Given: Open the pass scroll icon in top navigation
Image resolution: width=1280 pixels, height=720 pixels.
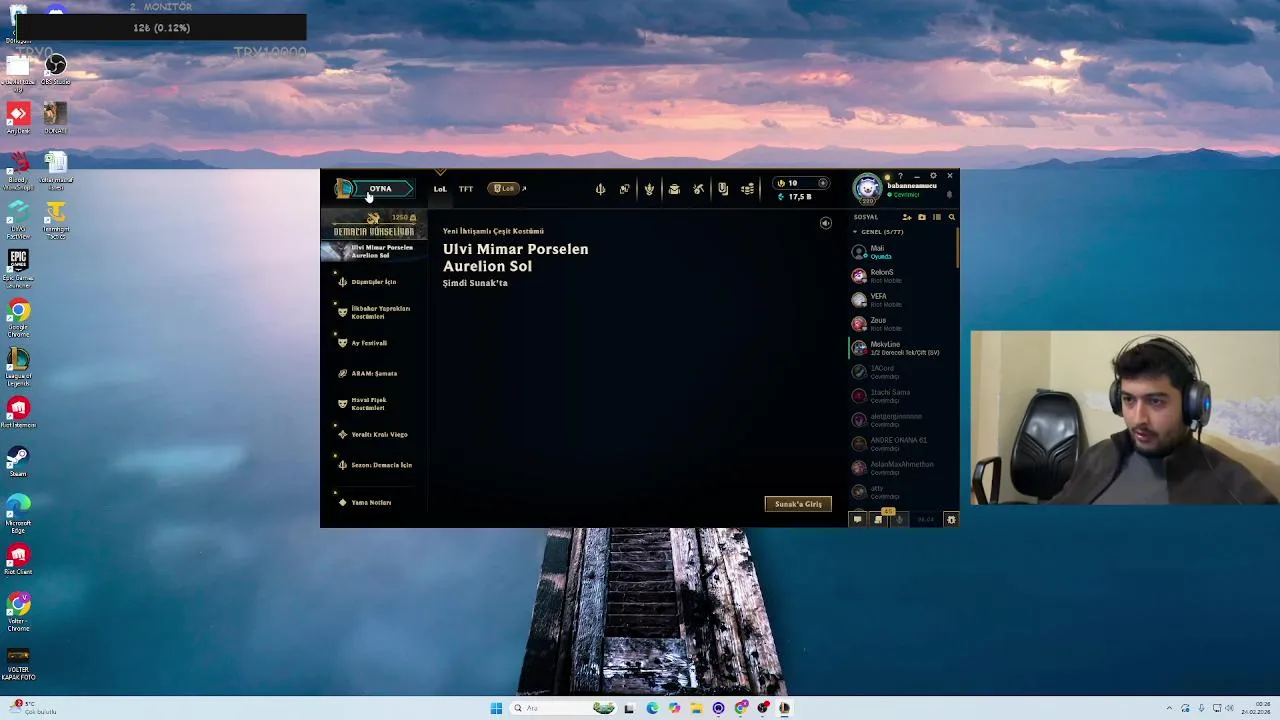Looking at the screenshot, I should (723, 189).
